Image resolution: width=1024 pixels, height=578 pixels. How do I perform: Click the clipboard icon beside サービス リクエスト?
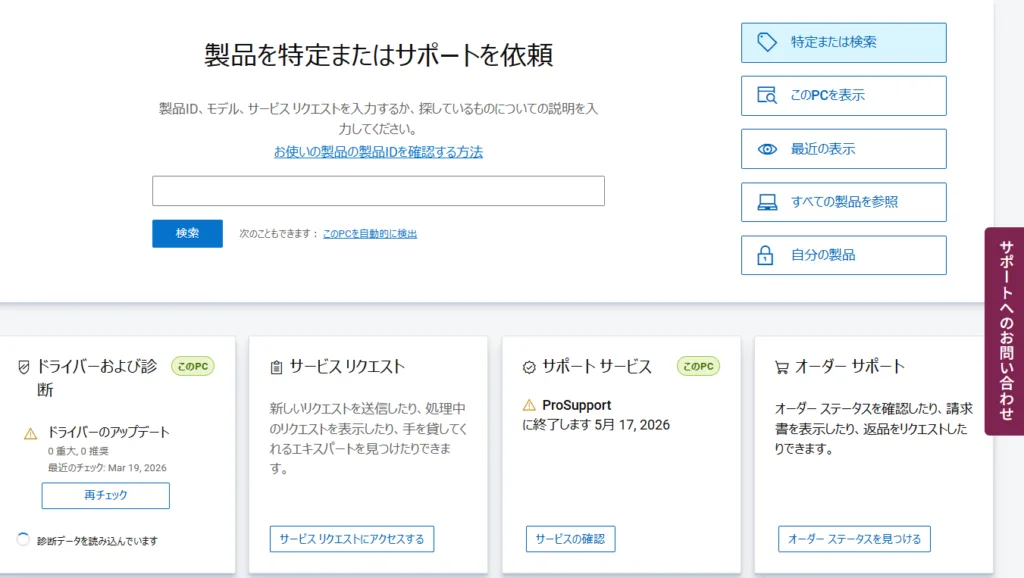coord(276,367)
